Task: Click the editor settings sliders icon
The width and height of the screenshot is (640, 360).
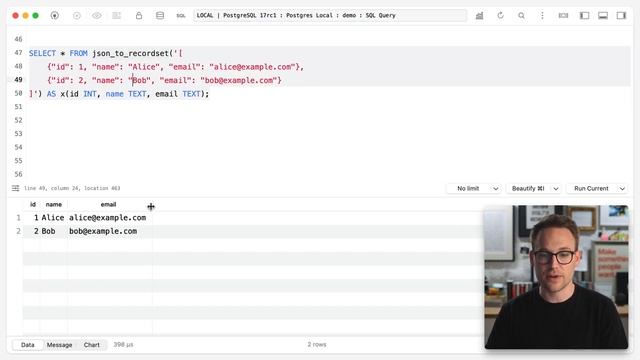Action: click(16, 188)
